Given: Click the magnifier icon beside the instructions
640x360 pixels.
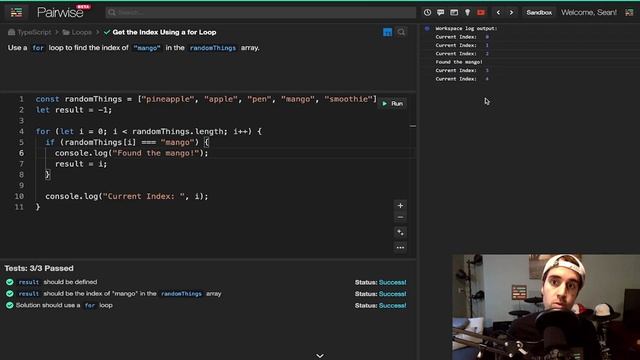Looking at the screenshot, I should click(401, 32).
